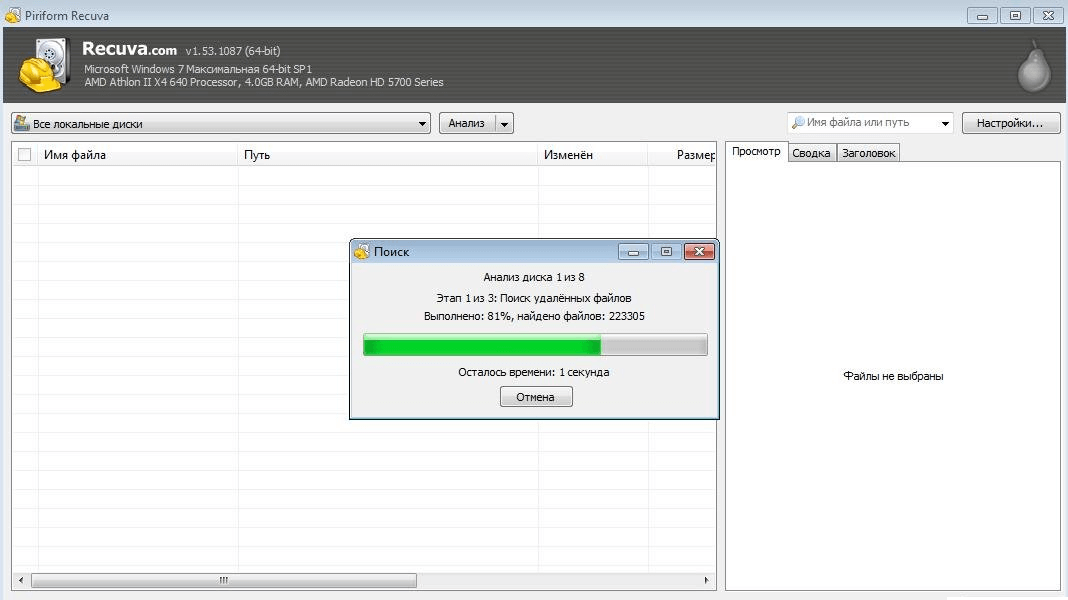Sort by the Имя файла column header
This screenshot has width=1068, height=600.
point(138,155)
